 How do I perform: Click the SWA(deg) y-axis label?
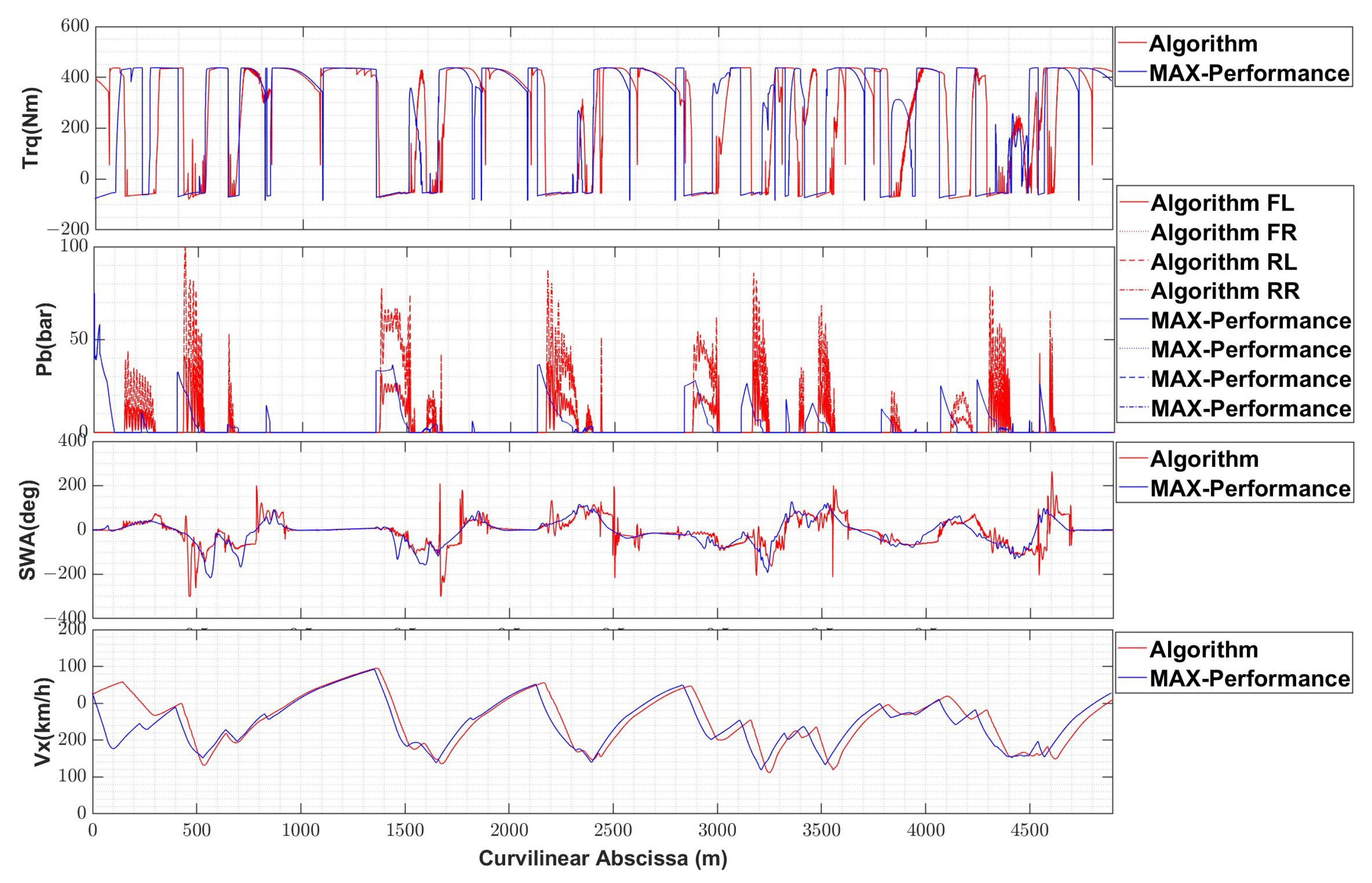[x=29, y=530]
